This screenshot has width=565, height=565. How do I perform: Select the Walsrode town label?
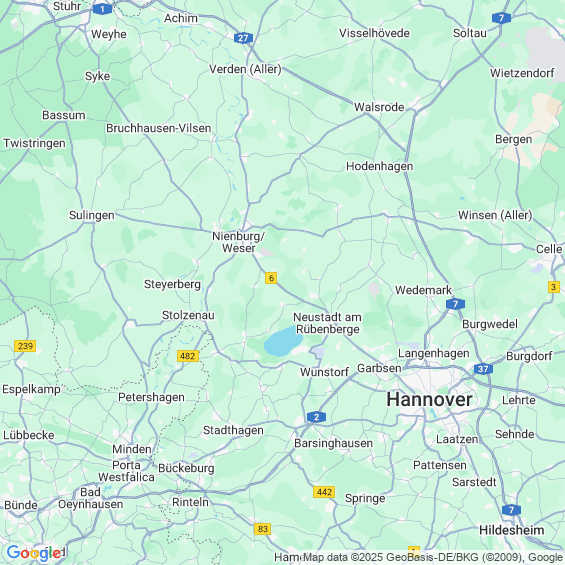pos(379,107)
